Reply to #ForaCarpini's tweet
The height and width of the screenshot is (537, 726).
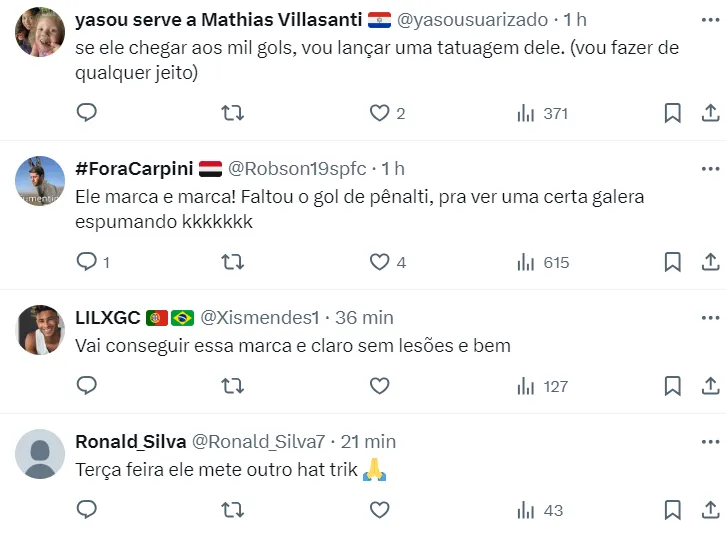(x=87, y=262)
